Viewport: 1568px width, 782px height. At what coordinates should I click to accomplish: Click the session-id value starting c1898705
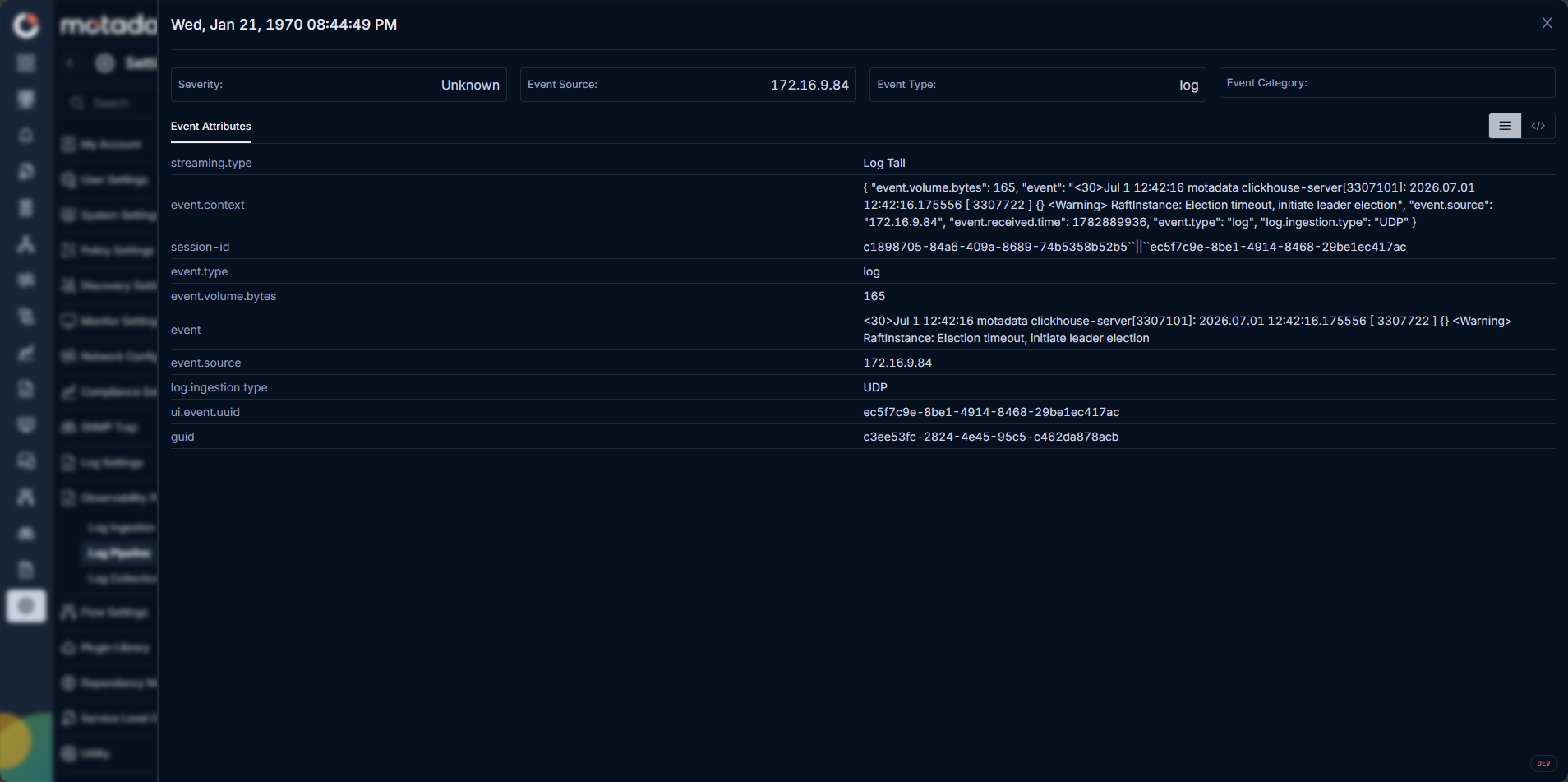click(1134, 247)
